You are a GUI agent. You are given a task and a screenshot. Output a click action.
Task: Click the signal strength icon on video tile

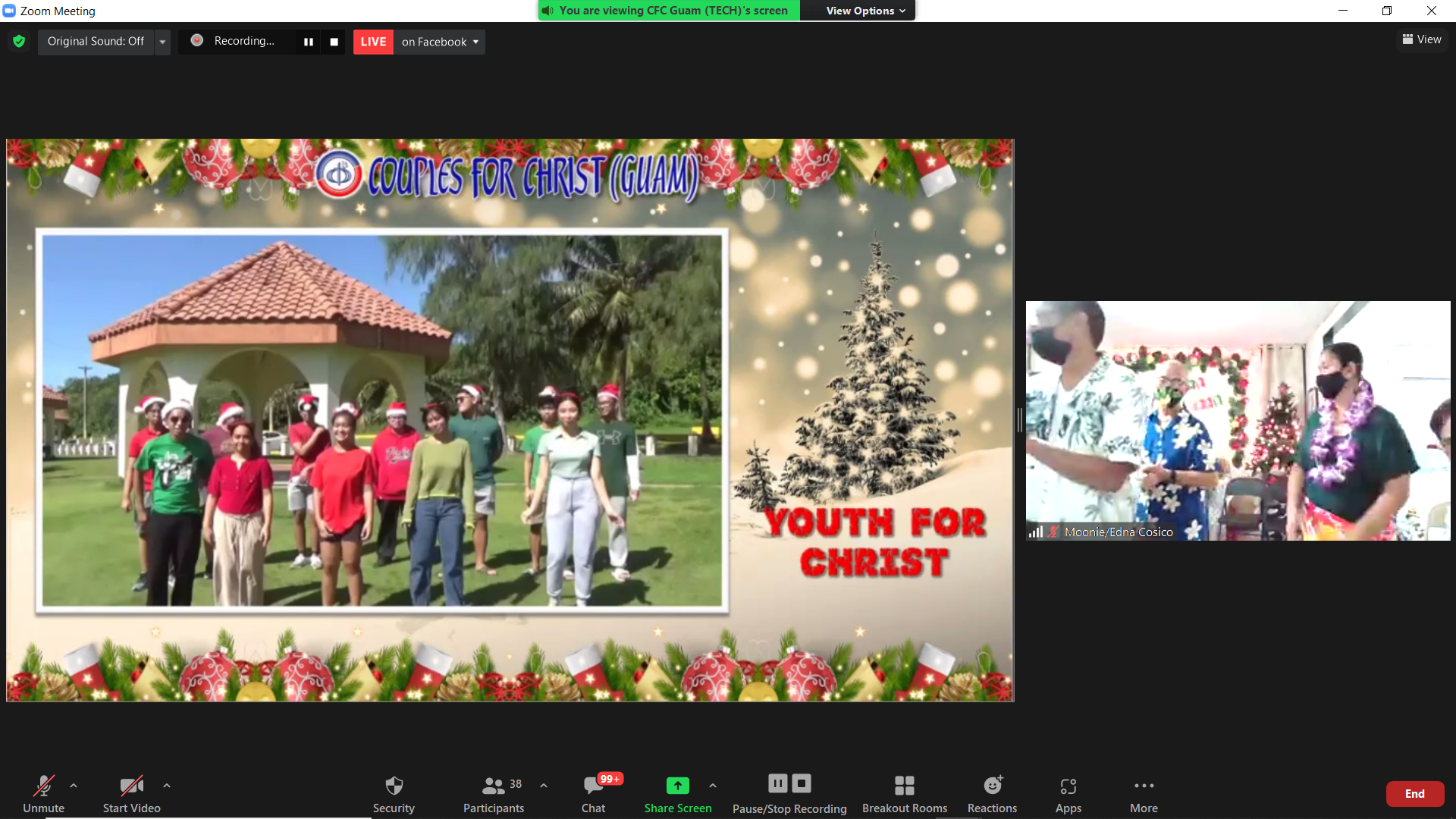point(1036,532)
